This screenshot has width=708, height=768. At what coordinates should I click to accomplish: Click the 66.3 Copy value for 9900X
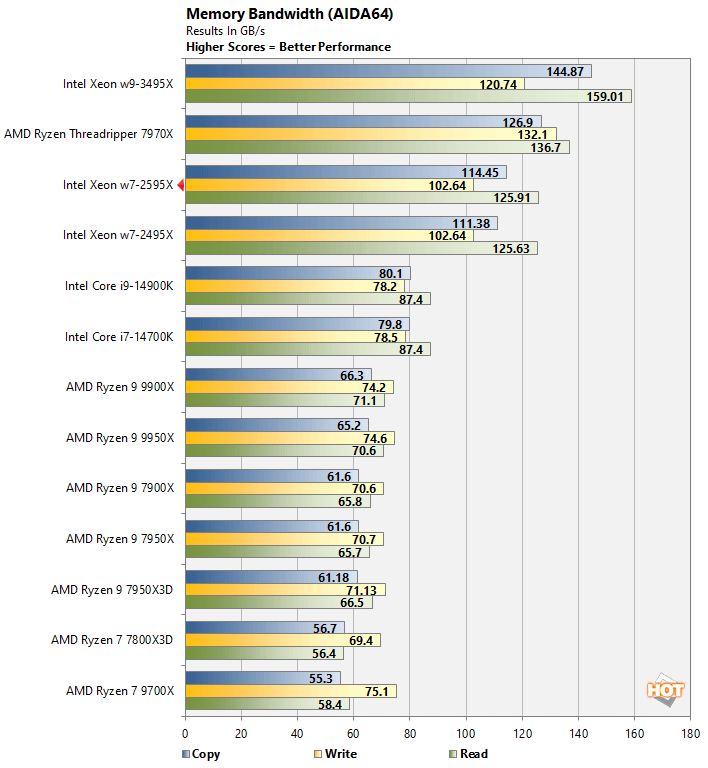[352, 376]
